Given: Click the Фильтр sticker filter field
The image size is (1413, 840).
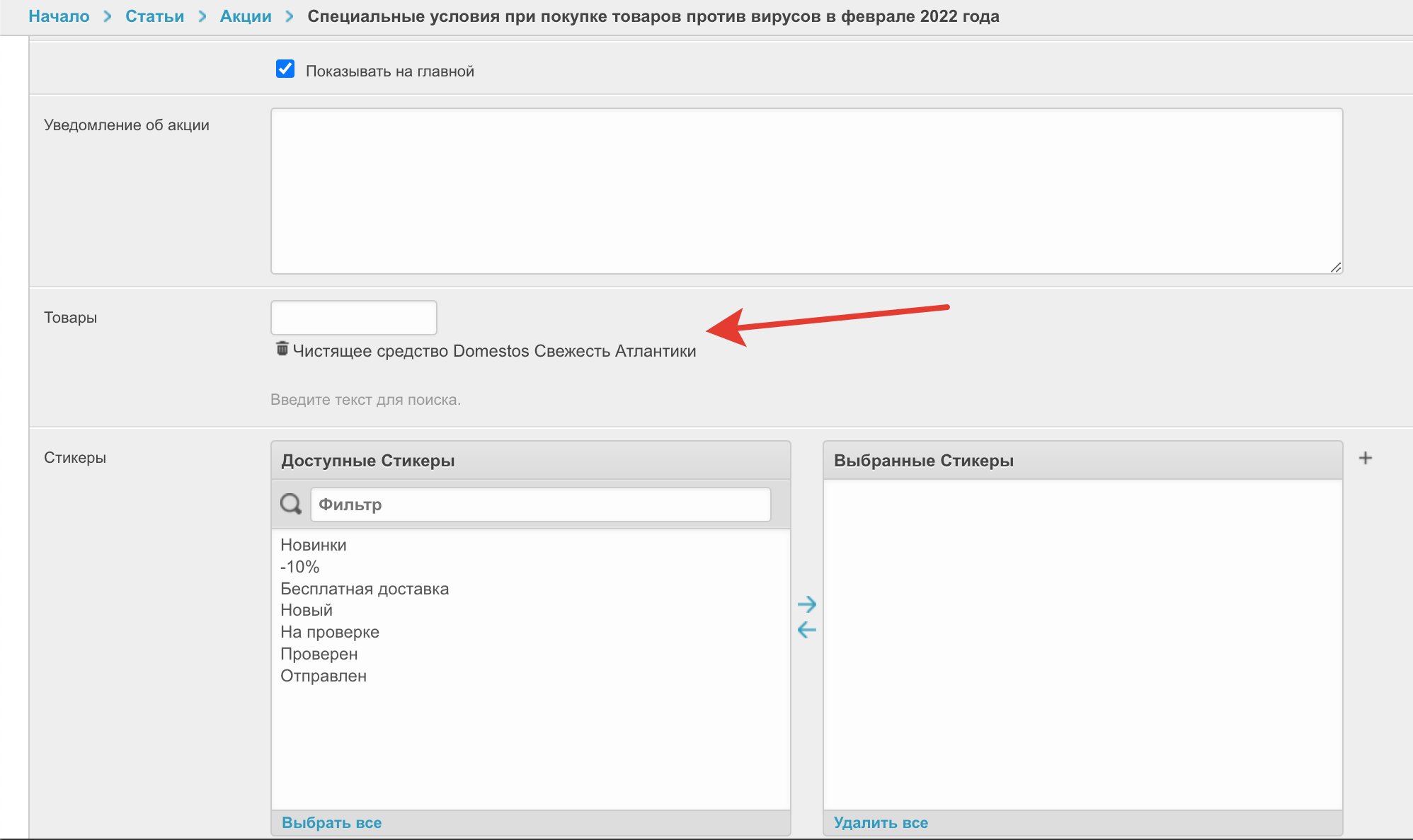Looking at the screenshot, I should 540,505.
